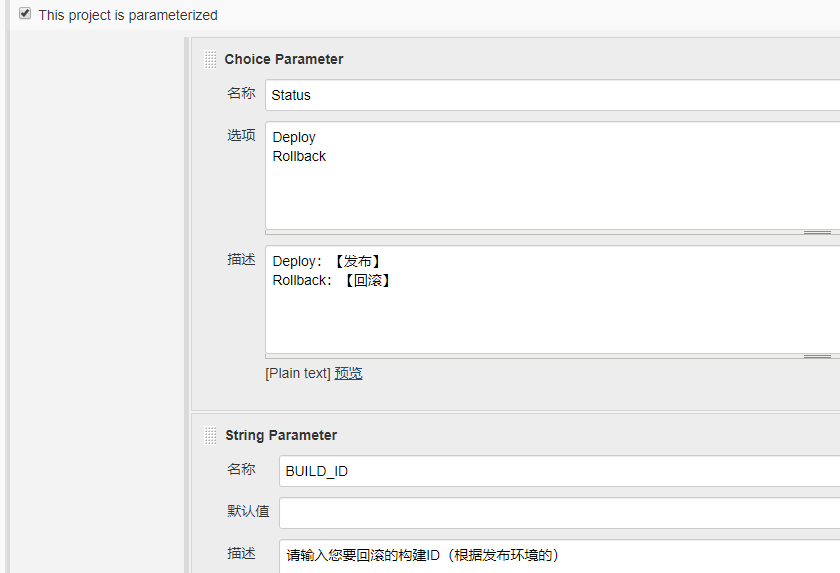This screenshot has height=573, width=840.
Task: Click the [Plain text] label
Action: pos(298,373)
